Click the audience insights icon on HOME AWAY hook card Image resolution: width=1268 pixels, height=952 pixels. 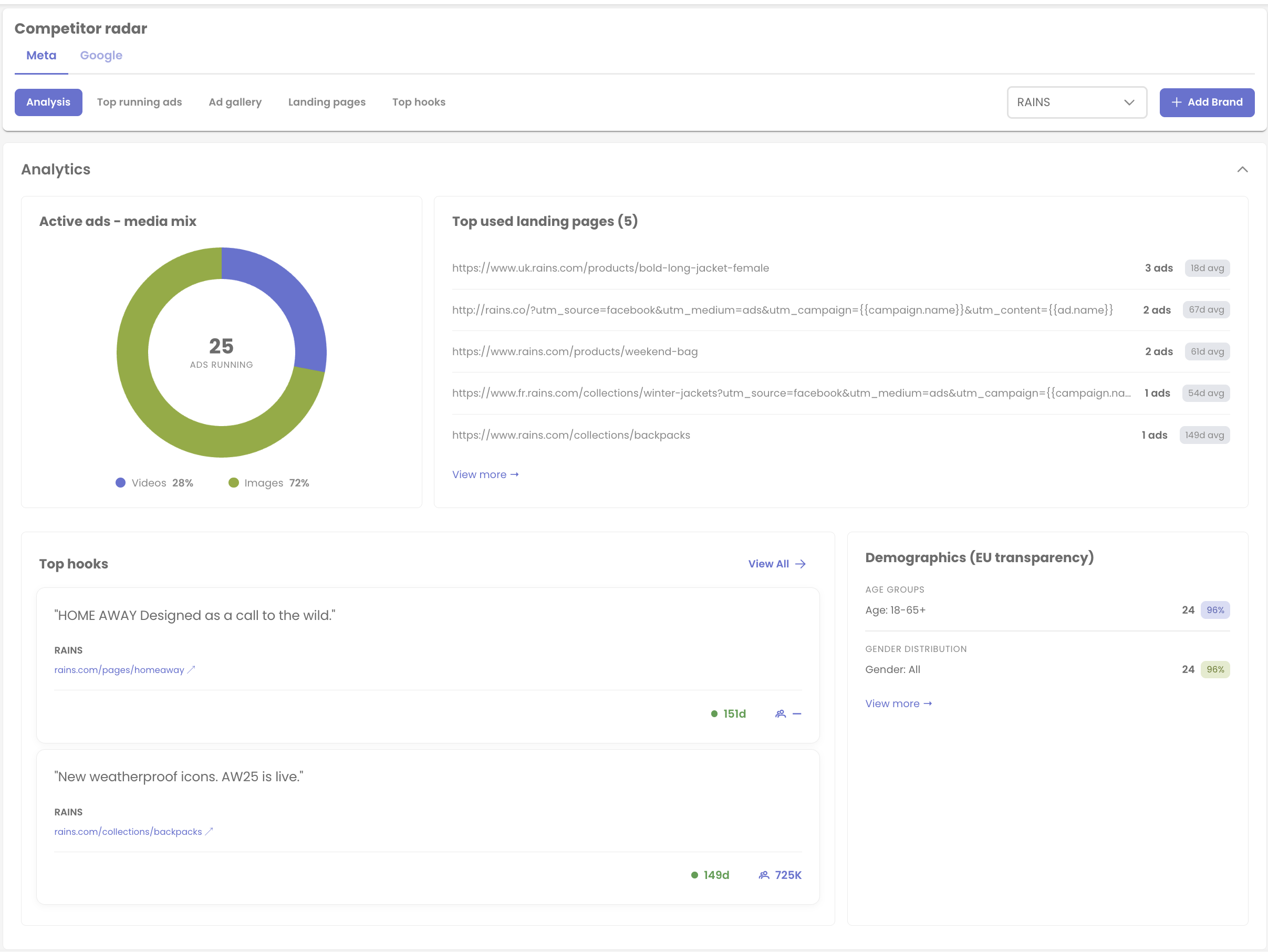click(781, 714)
